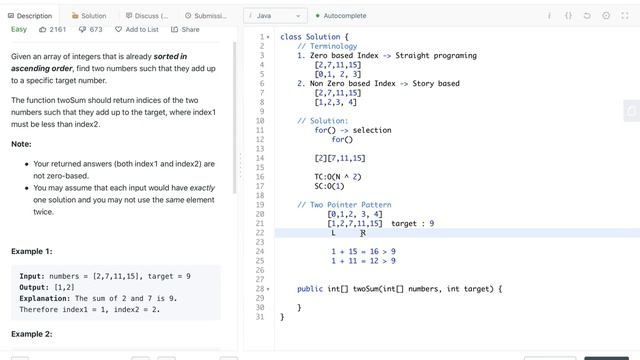The height and width of the screenshot is (360, 640).
Task: Click the '1 + 15 = 16 > 9' line
Action: [x=364, y=251]
